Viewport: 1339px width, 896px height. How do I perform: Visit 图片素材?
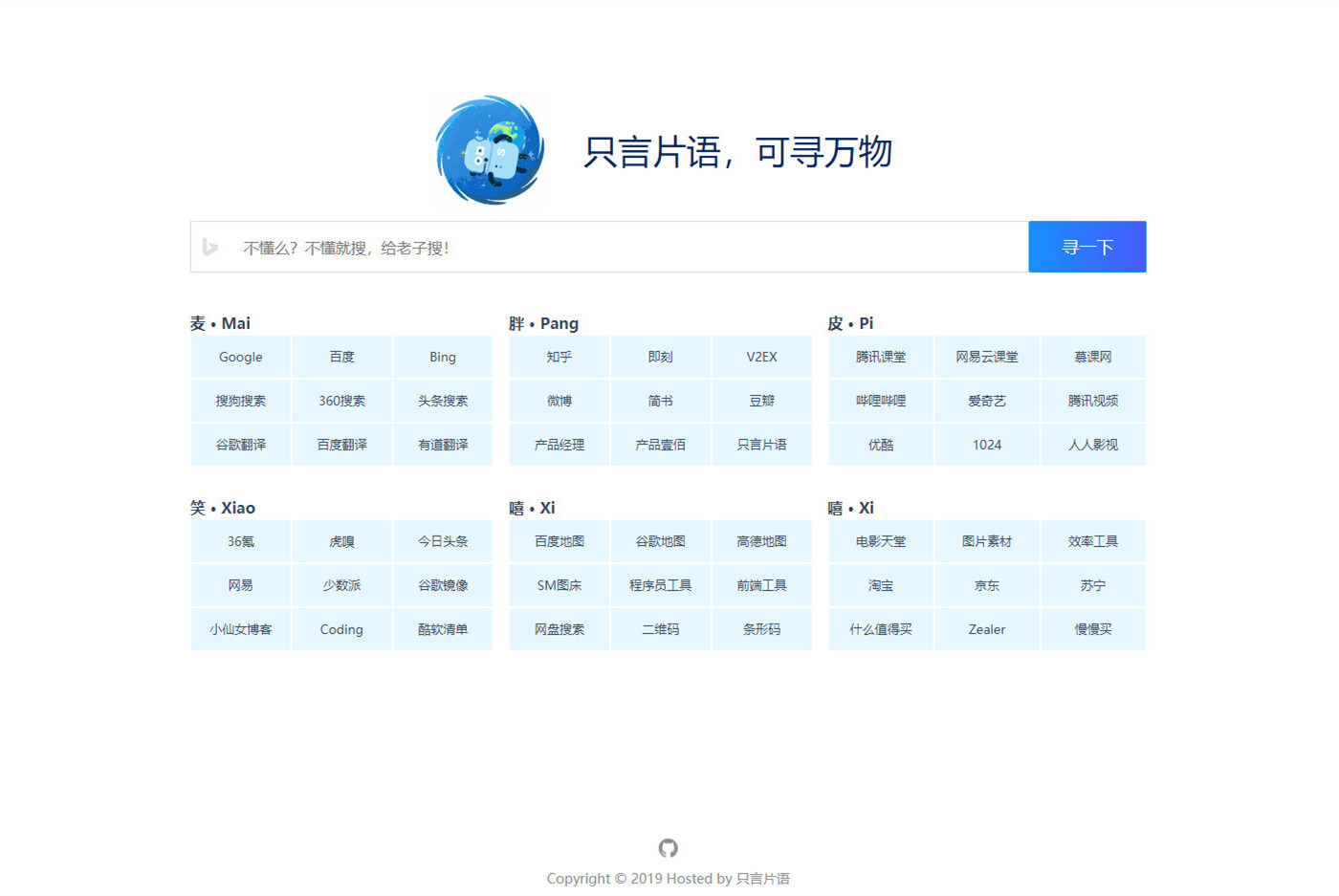point(987,541)
